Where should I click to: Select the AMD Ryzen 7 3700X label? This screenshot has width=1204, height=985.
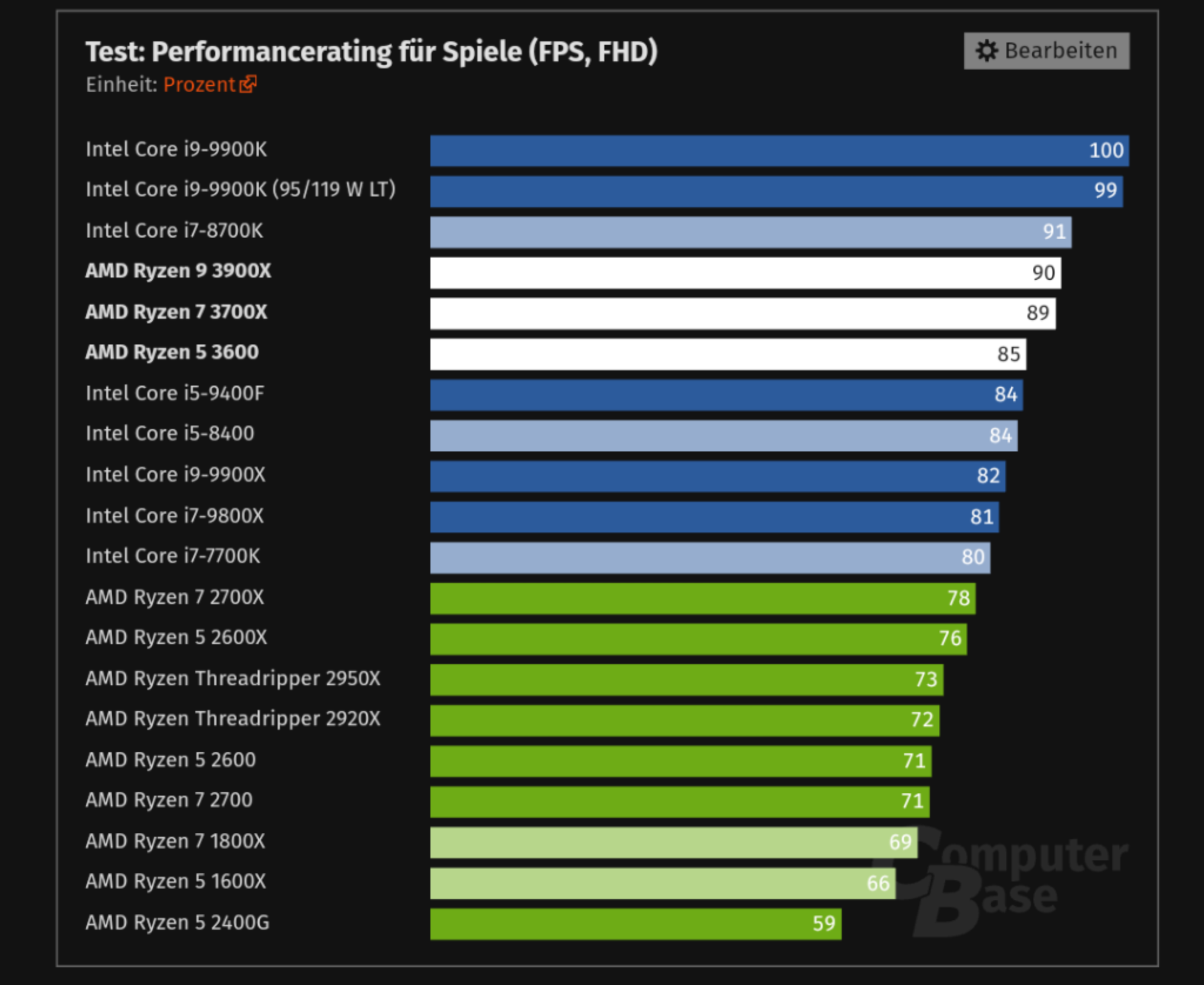(x=176, y=311)
